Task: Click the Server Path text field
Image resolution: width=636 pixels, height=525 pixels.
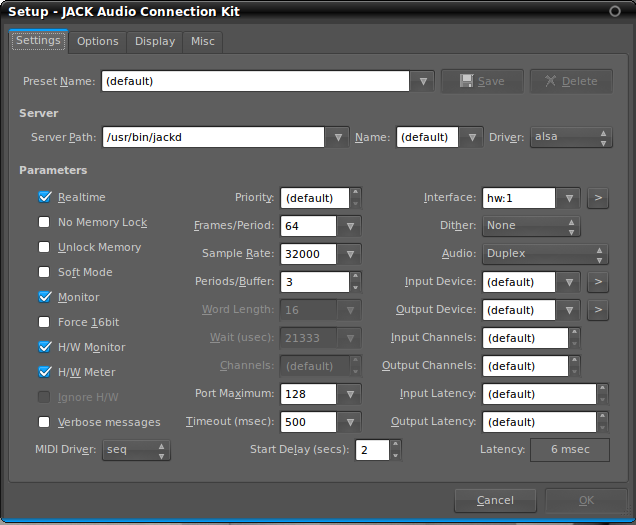Action: [212, 137]
